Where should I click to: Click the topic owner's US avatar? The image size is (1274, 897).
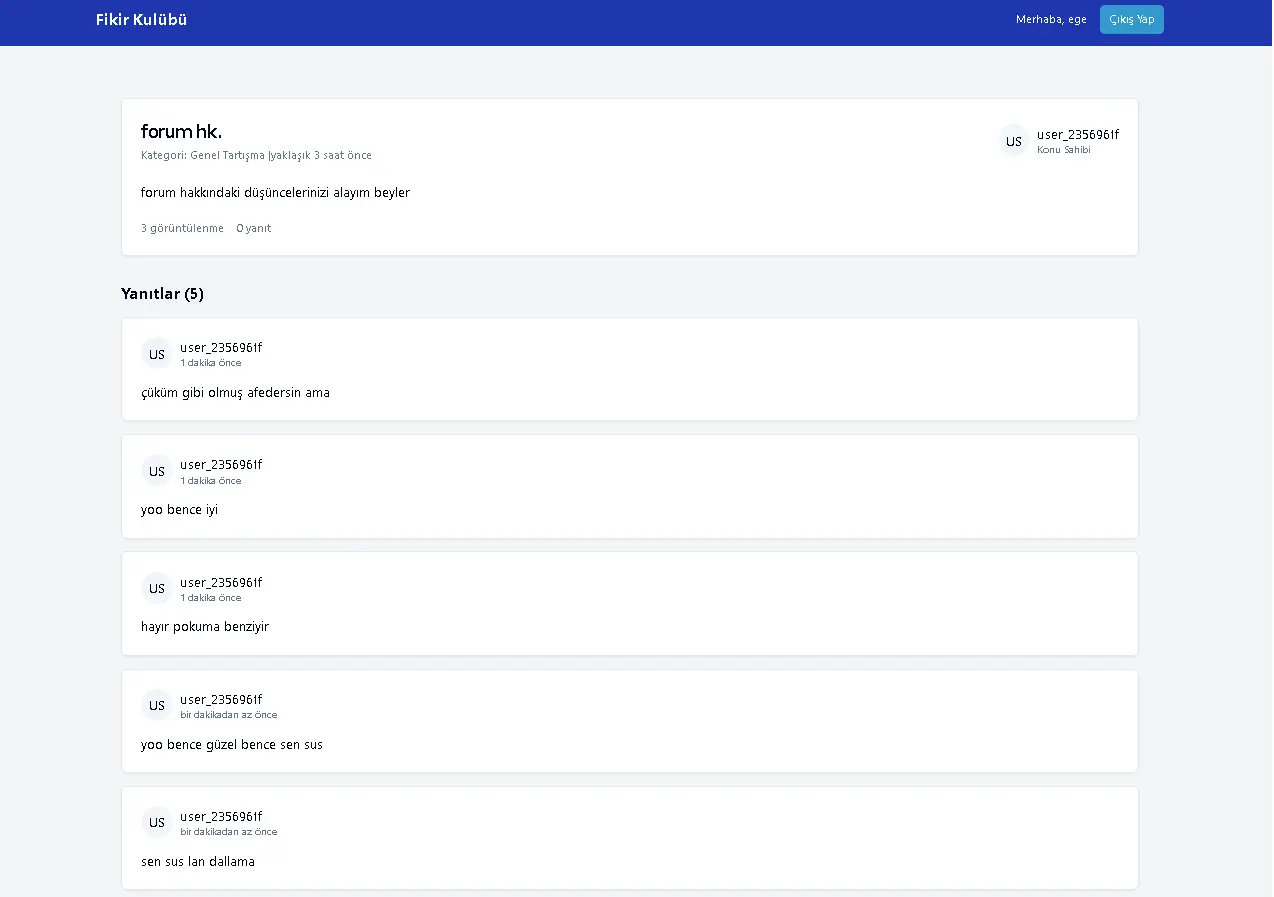1013,141
